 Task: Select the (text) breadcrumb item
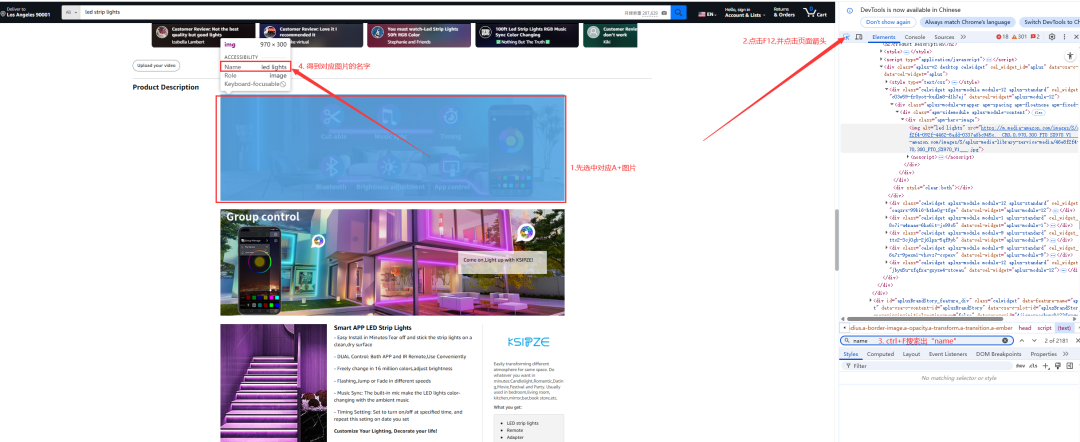point(1064,328)
